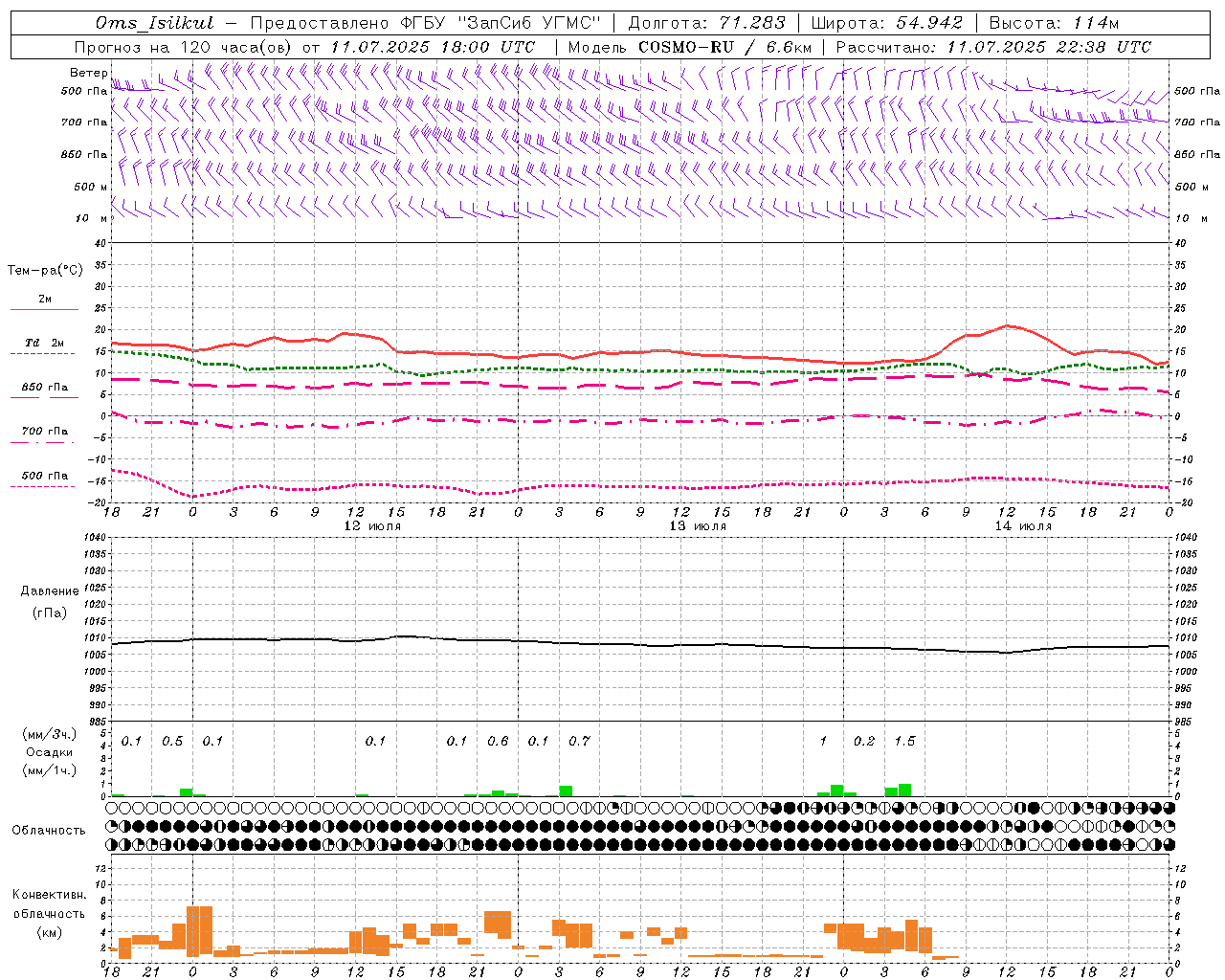Click the '700 гПа' dash-dot entry in temperature legend
This screenshot has width=1225, height=980.
tap(44, 434)
